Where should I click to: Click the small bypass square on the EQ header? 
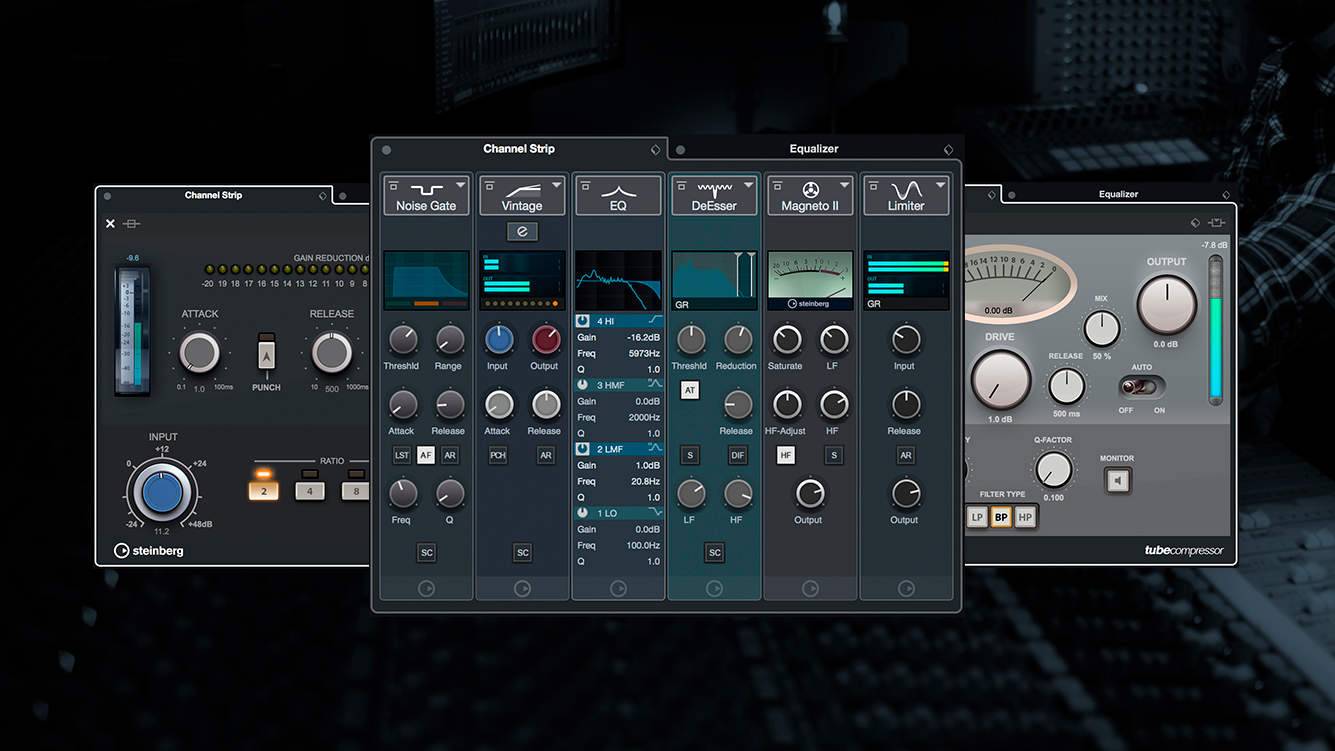point(583,184)
